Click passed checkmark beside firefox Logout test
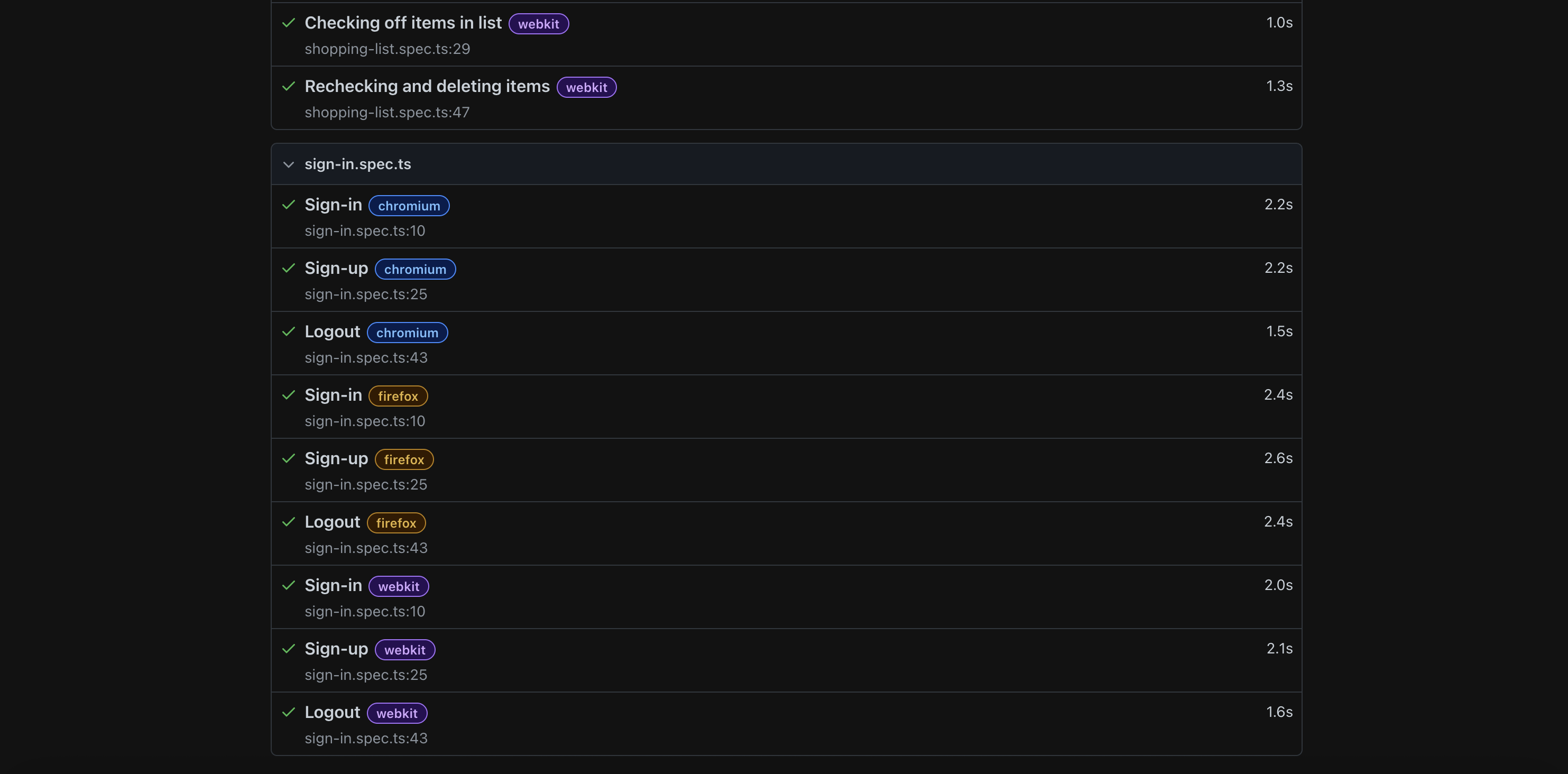Image resolution: width=1568 pixels, height=774 pixels. coord(289,522)
